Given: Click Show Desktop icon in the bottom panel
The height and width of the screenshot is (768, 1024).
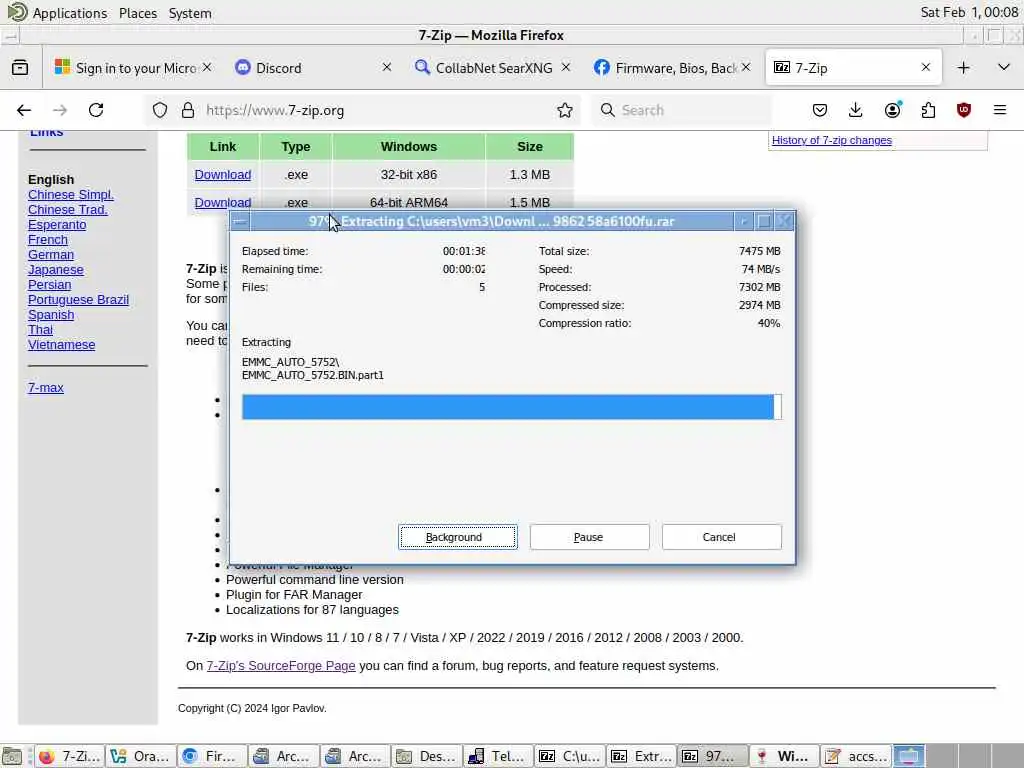Looking at the screenshot, I should (13, 756).
